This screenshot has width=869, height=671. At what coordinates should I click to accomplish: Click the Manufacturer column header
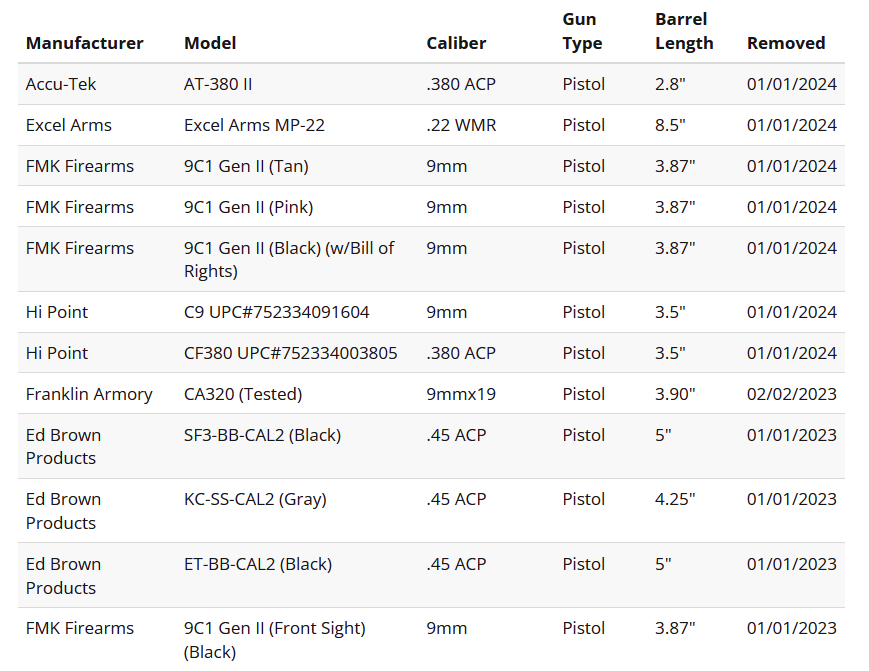84,43
